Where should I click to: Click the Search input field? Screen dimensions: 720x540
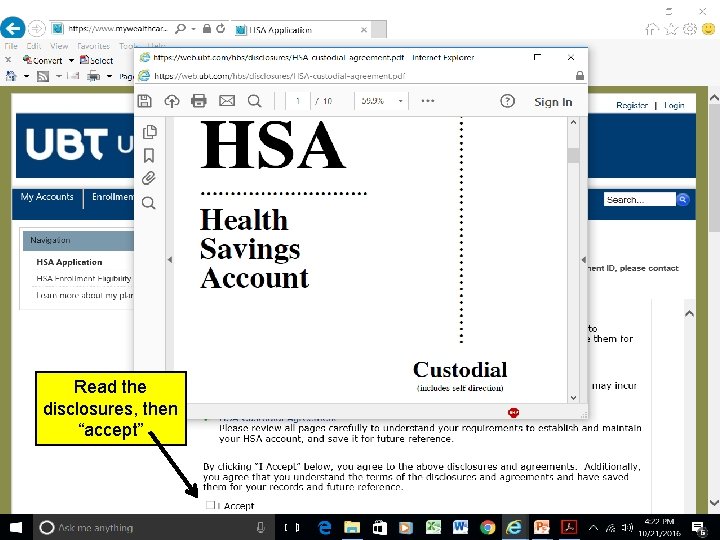[639, 200]
